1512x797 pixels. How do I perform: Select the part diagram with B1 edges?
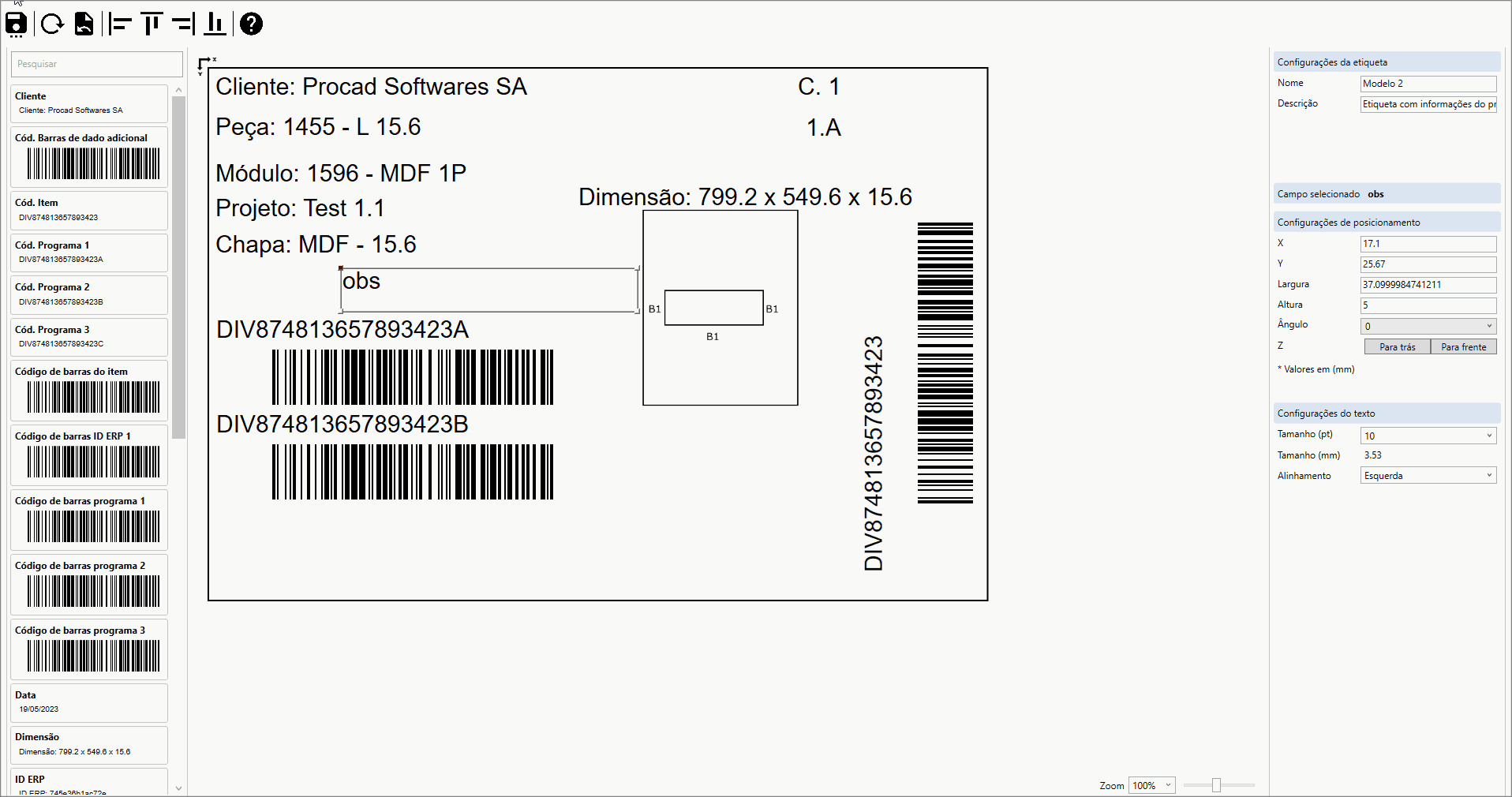tap(720, 309)
